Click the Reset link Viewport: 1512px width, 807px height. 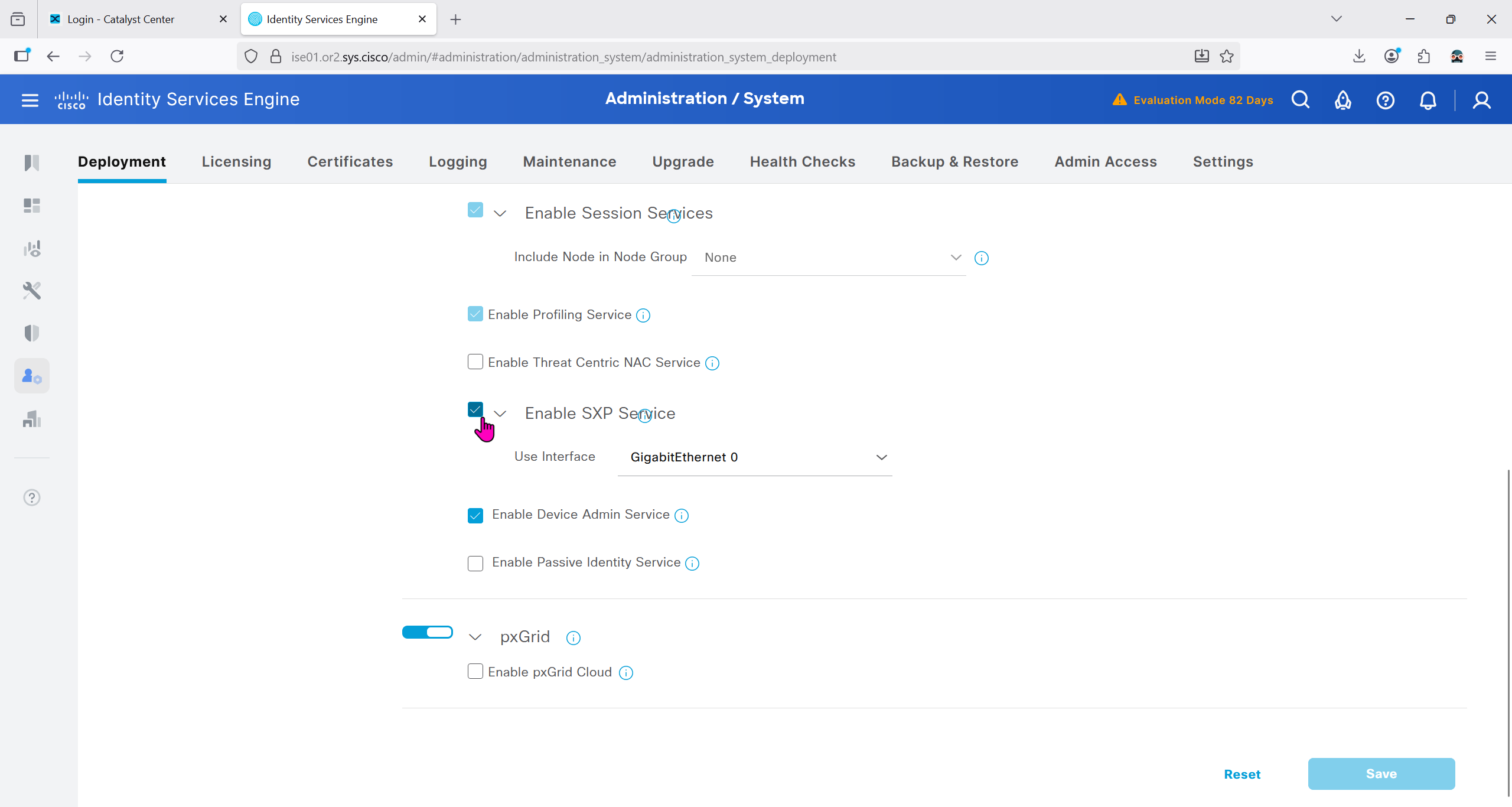[x=1241, y=774]
